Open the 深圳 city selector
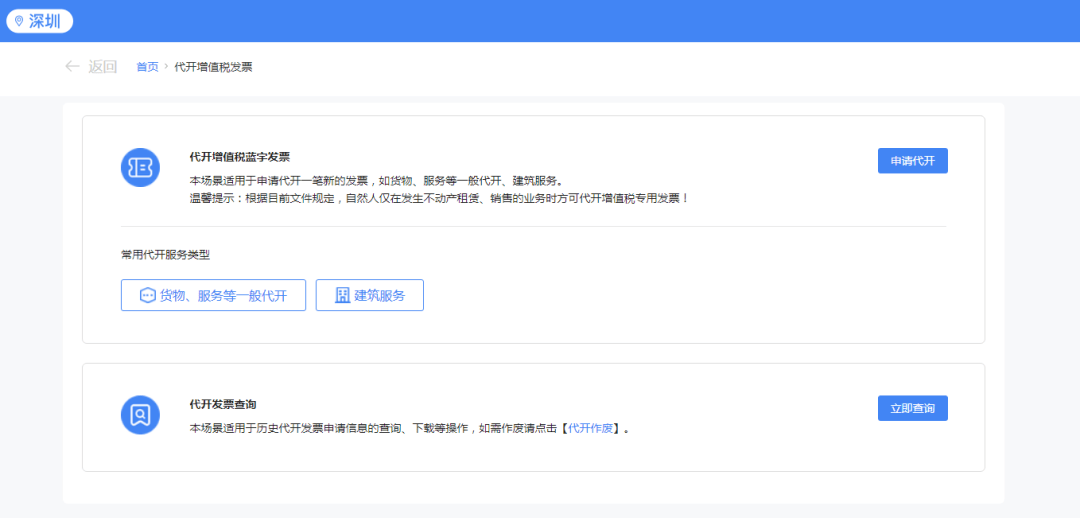 coord(40,21)
